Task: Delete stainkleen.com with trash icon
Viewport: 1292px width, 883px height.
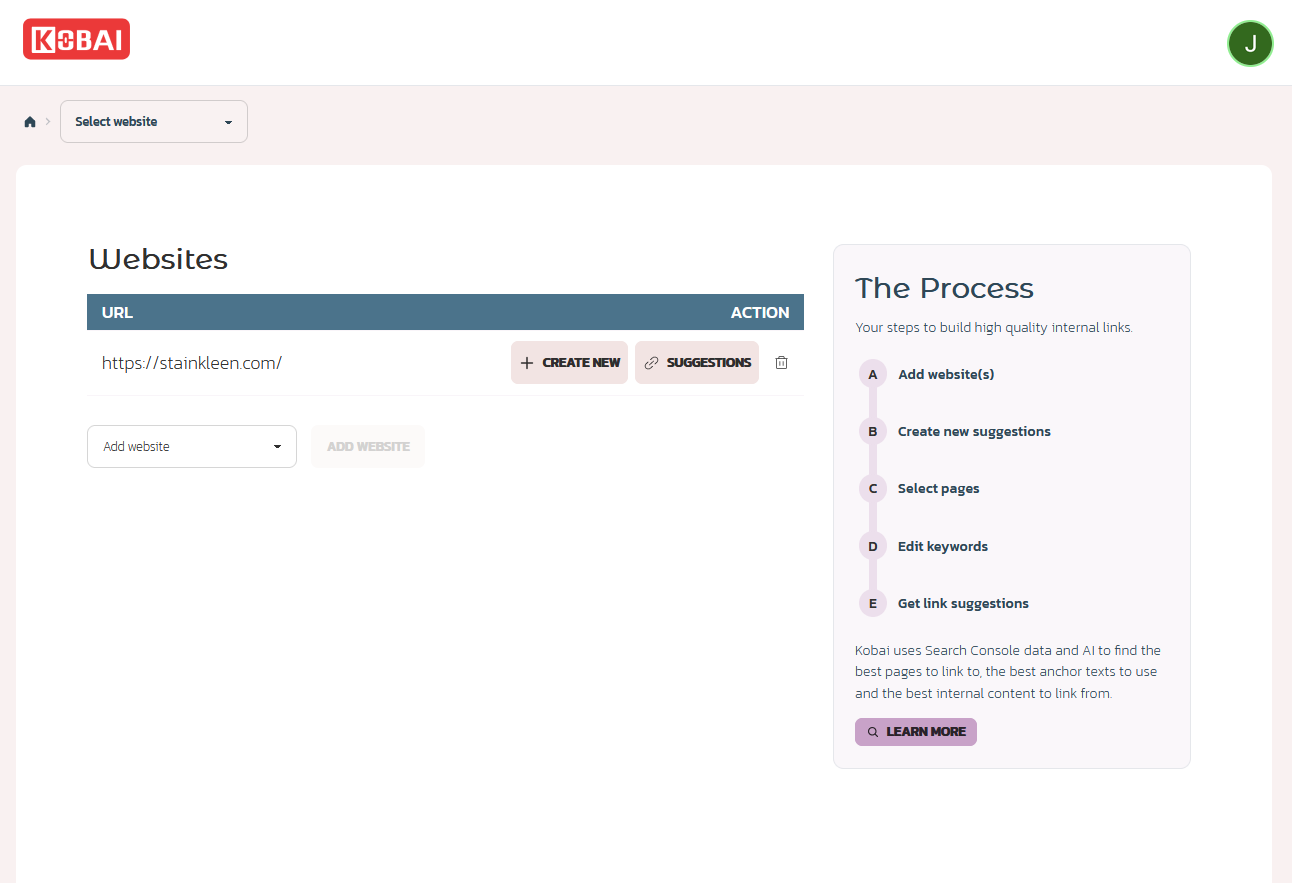Action: (782, 363)
